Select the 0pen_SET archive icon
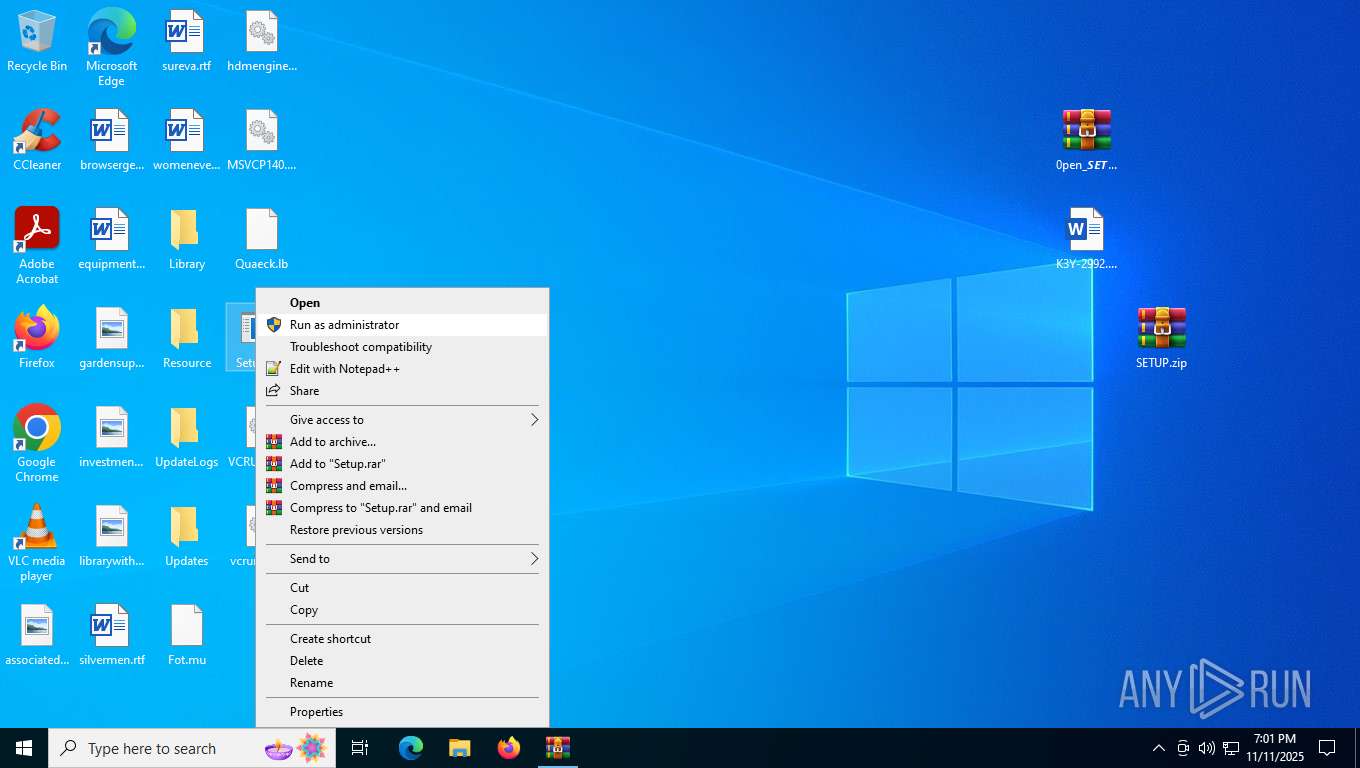Viewport: 1360px width, 768px height. pos(1086,140)
